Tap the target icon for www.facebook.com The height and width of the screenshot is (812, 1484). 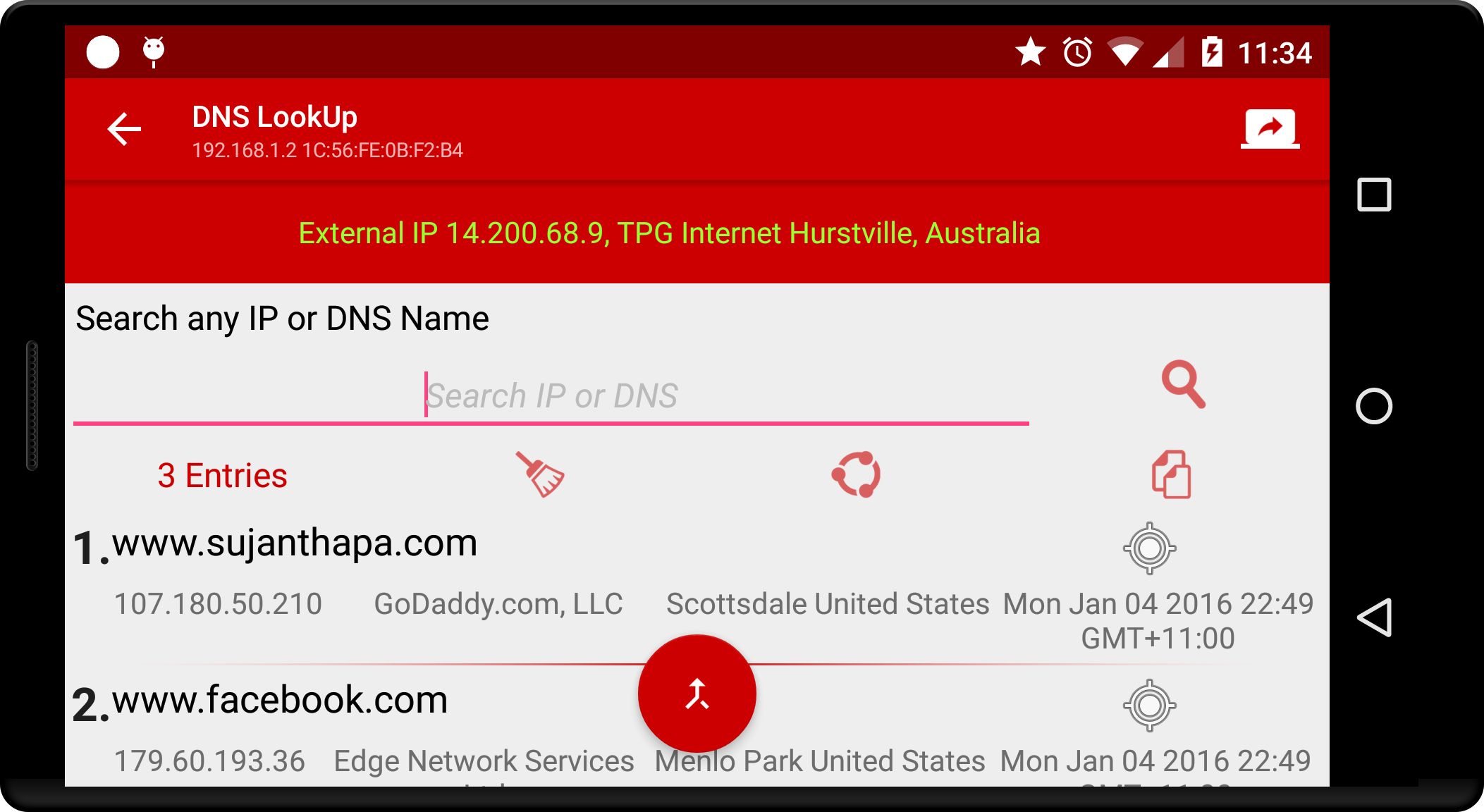coord(1149,706)
